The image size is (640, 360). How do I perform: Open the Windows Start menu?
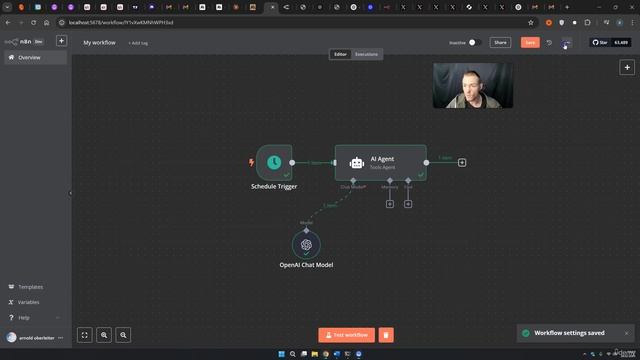(281, 354)
